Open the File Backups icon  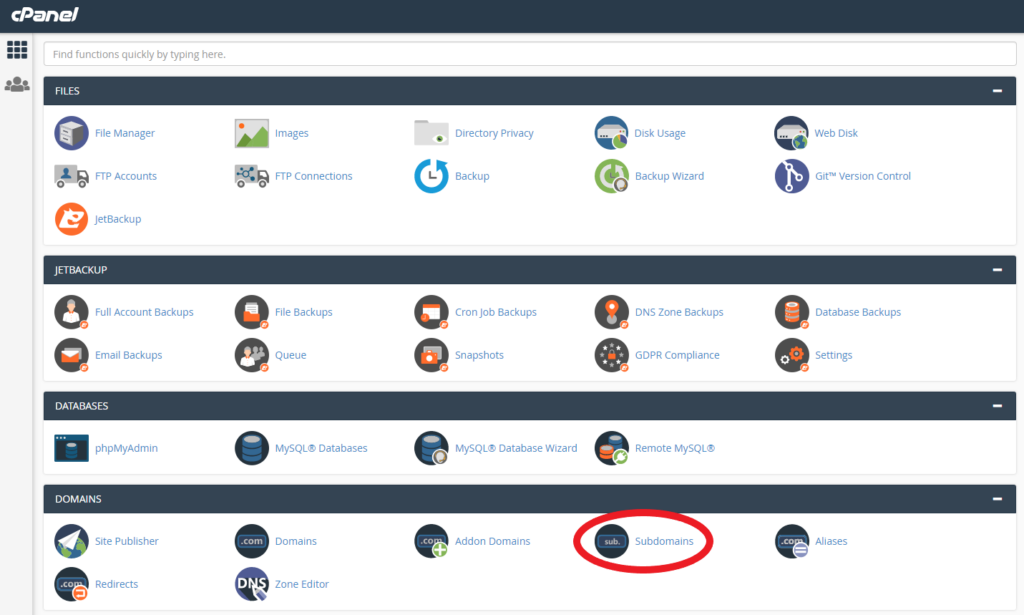[x=251, y=312]
